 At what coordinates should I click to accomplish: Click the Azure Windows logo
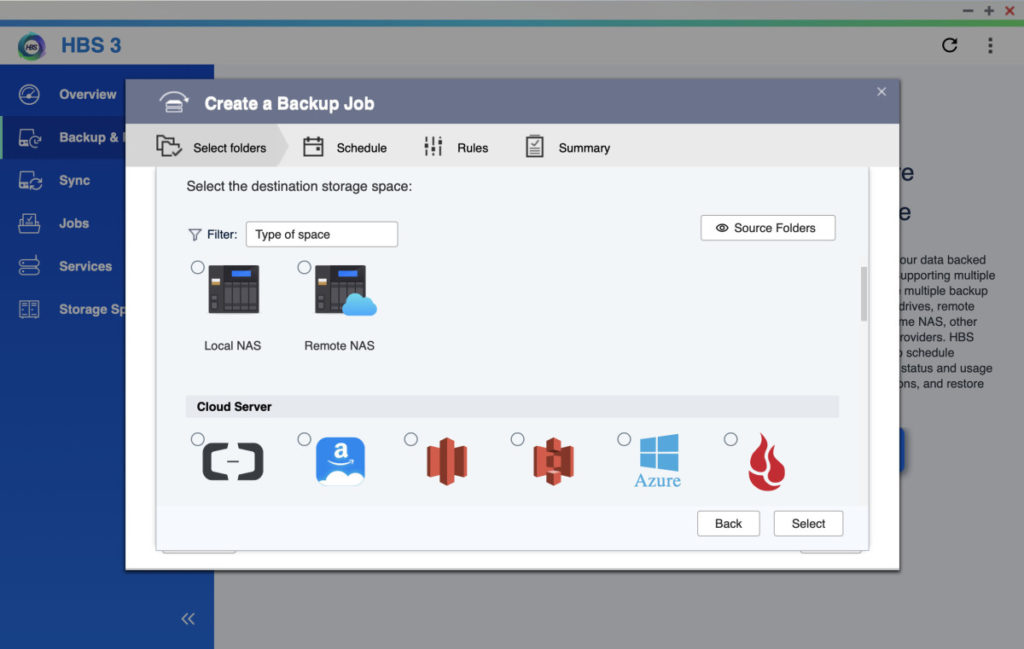658,461
